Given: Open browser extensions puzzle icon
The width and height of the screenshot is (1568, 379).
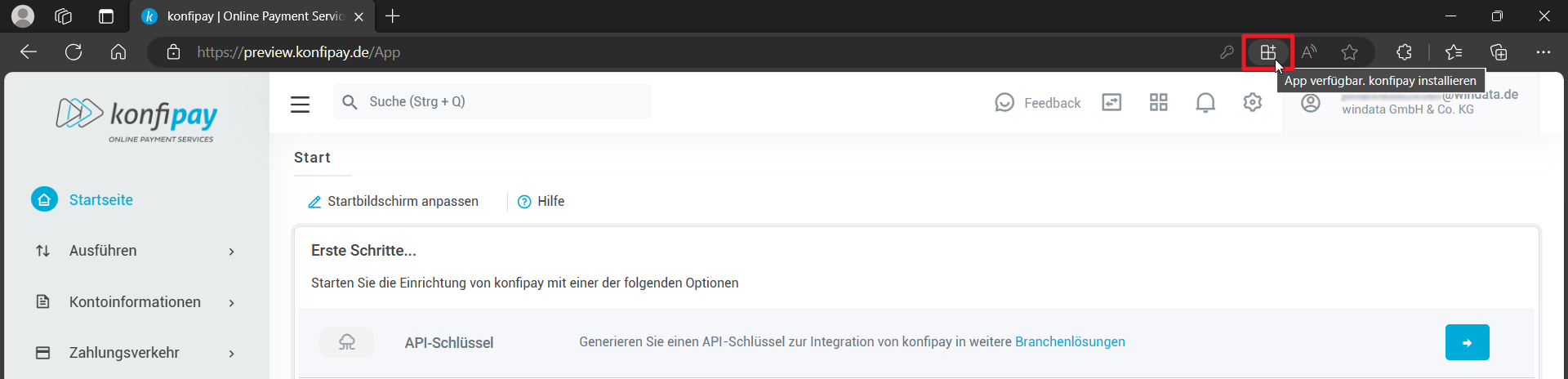Looking at the screenshot, I should pyautogui.click(x=1404, y=52).
